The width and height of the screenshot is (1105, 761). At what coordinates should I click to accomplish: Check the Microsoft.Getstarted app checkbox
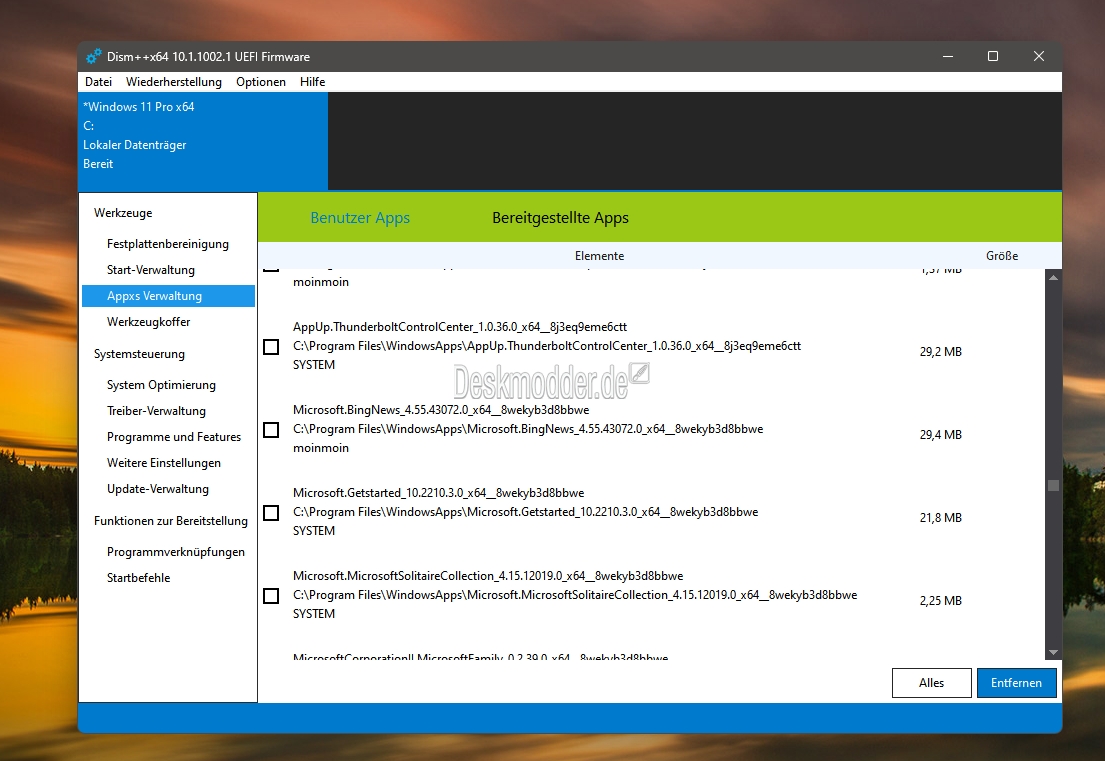(271, 513)
